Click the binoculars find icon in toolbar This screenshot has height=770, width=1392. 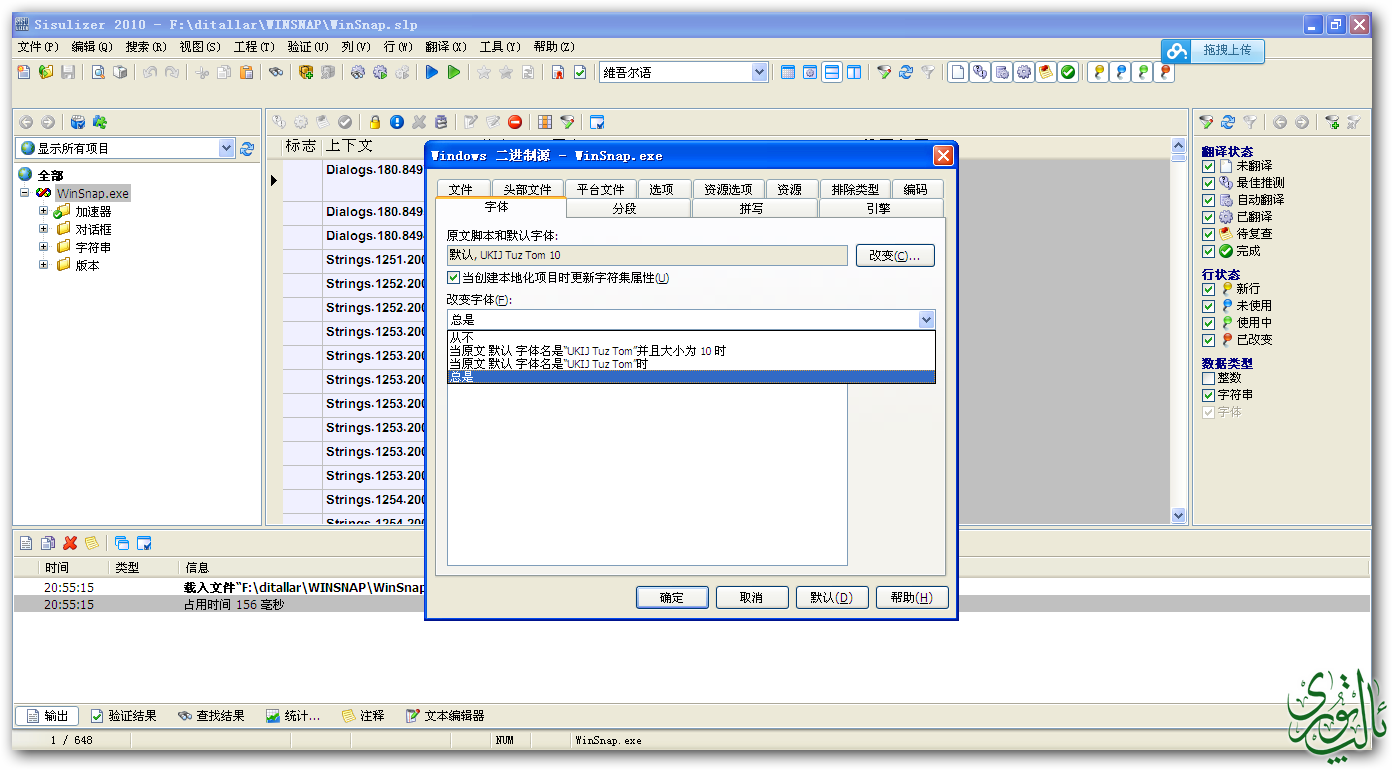coord(275,72)
